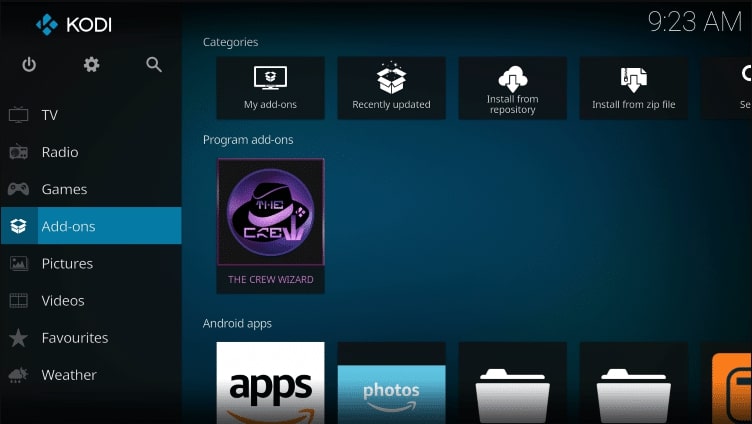The height and width of the screenshot is (424, 752).
Task: Click the Radio icon in sidebar
Action: [18, 152]
